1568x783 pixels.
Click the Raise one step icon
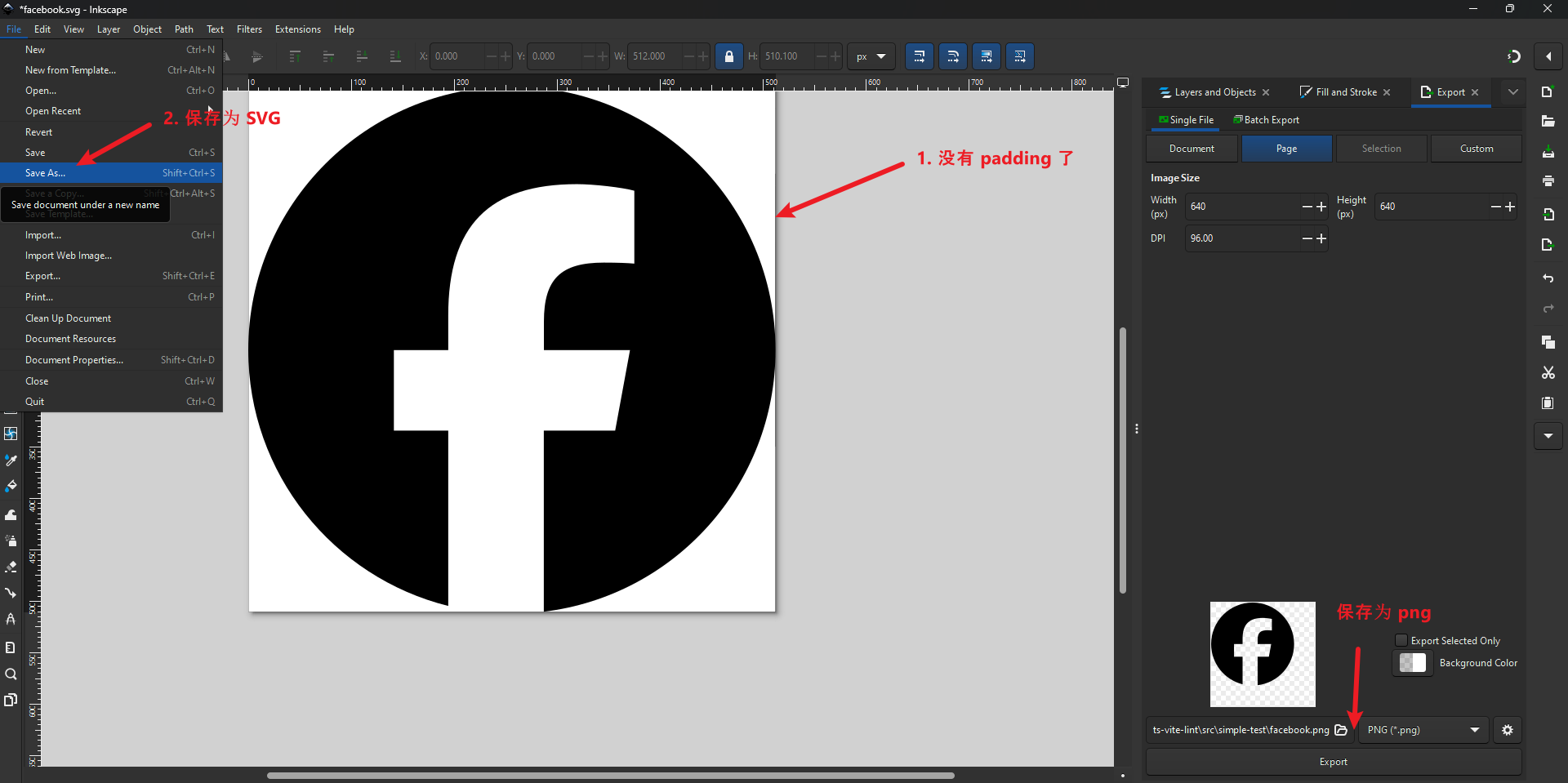pos(328,56)
